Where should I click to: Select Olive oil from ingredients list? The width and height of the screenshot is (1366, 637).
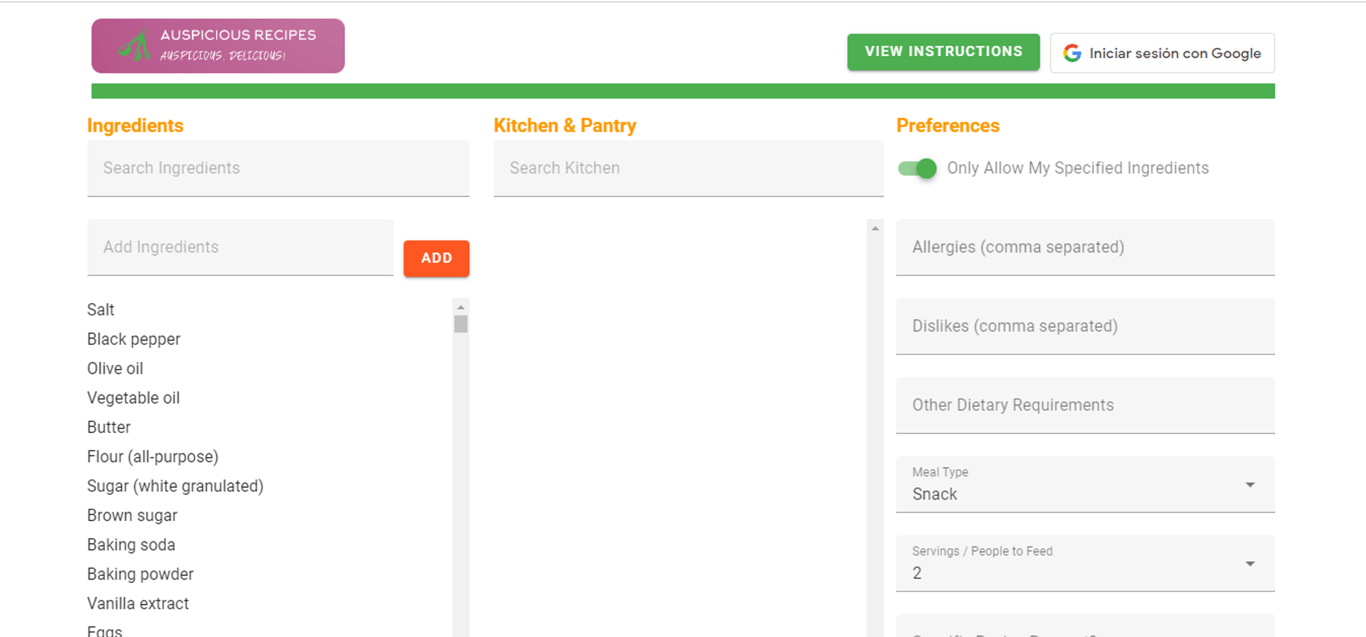pyautogui.click(x=115, y=368)
